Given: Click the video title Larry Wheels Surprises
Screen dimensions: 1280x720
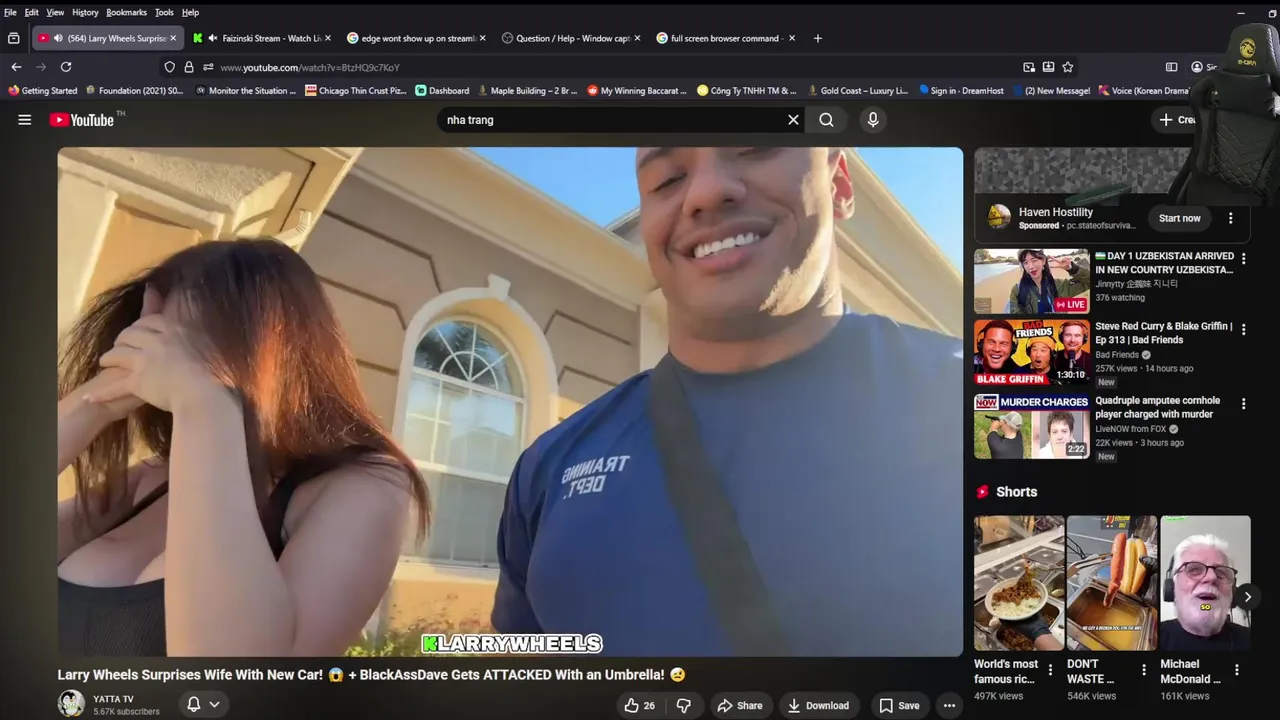Looking at the screenshot, I should 371,675.
